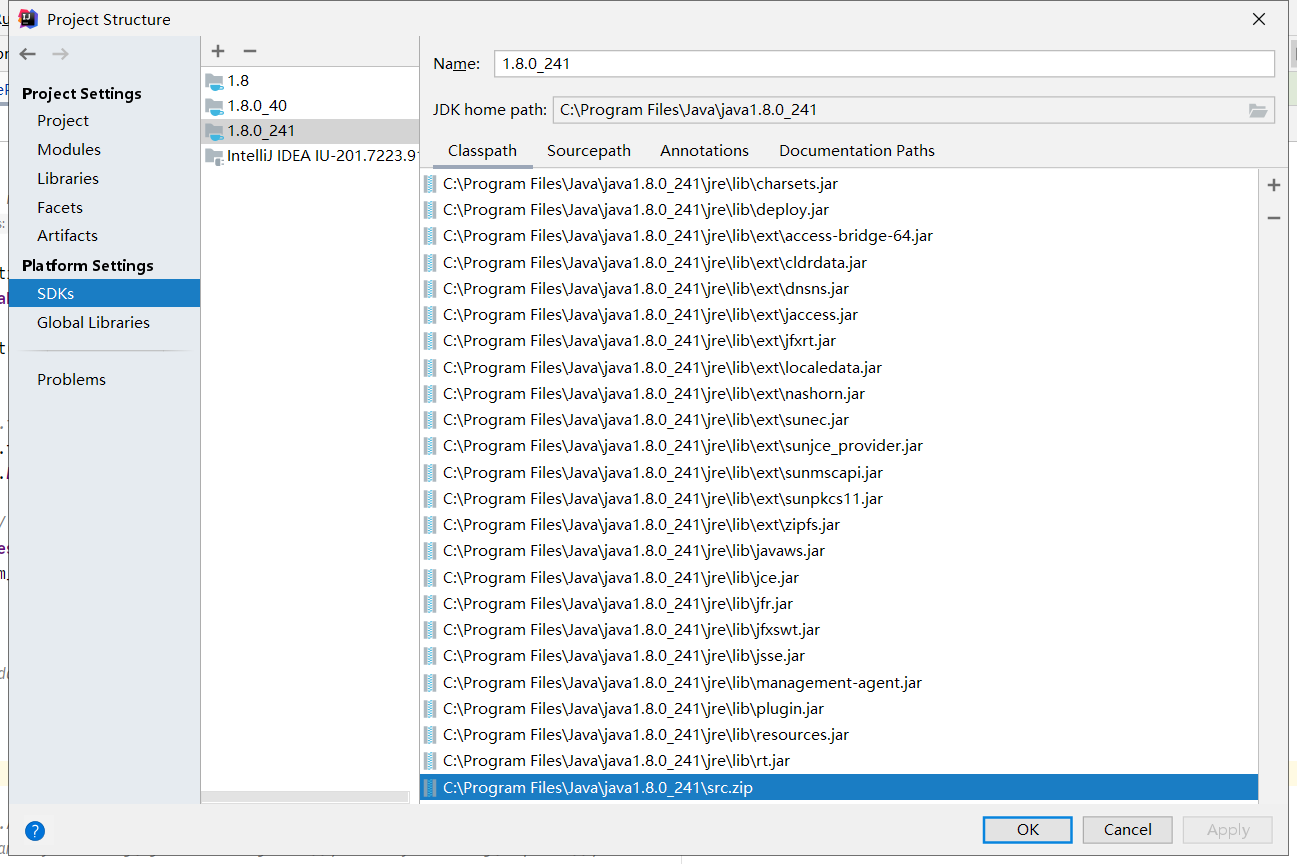Select SDKs under Platform Settings
The height and width of the screenshot is (864, 1297).
click(104, 293)
